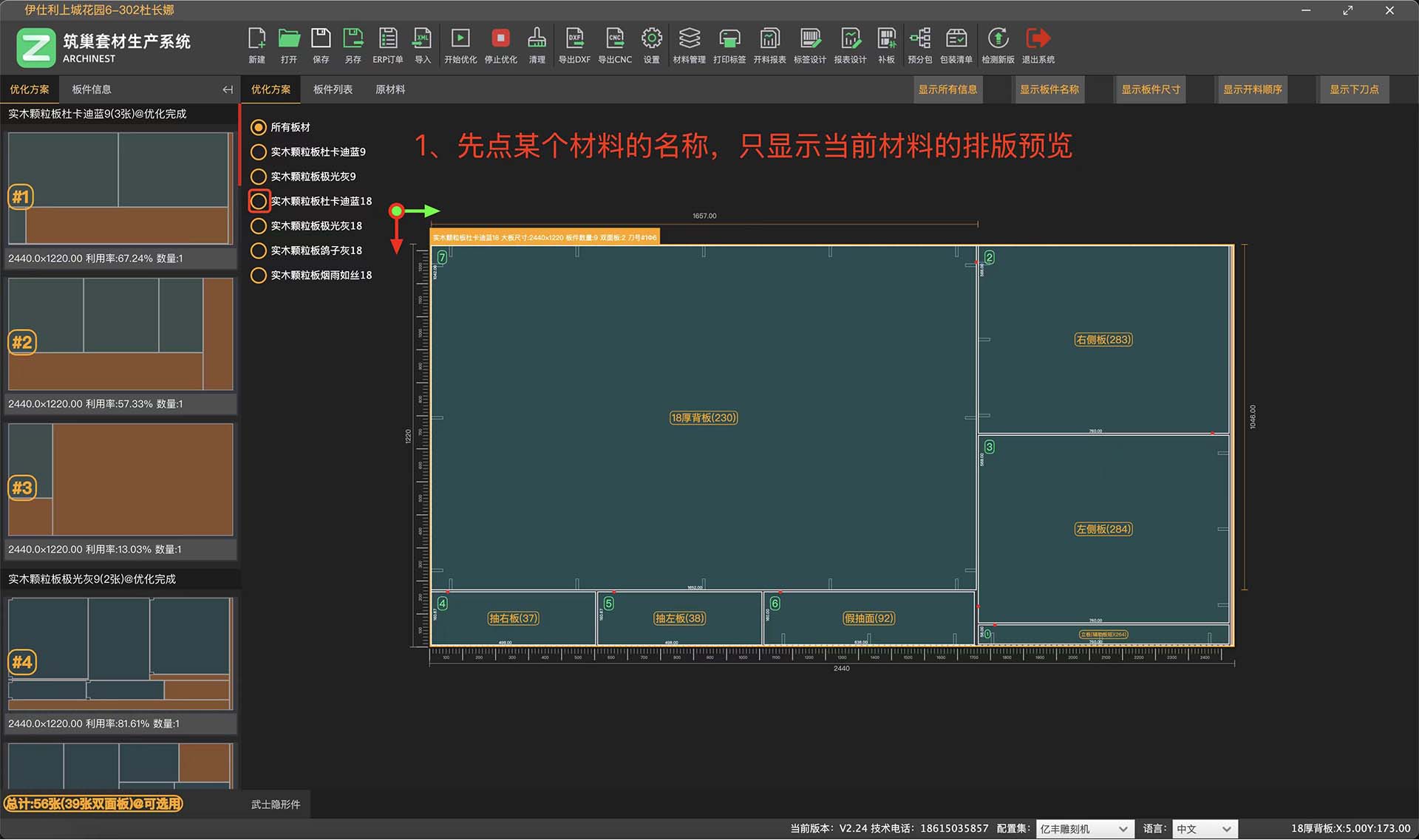Open the 语言 中文 language dropdown

coord(1205,829)
